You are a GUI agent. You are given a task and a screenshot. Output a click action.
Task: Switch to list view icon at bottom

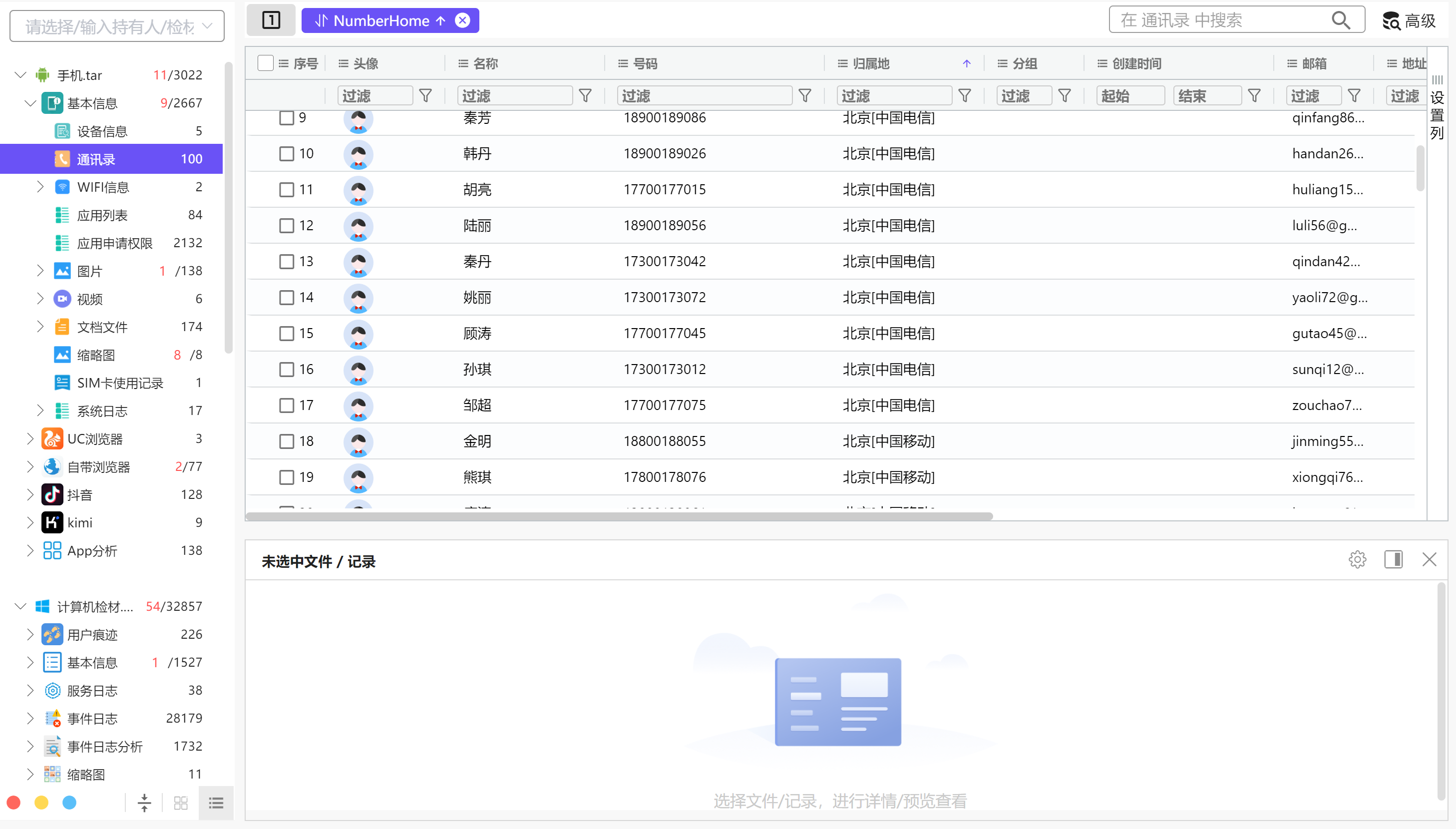[x=216, y=803]
